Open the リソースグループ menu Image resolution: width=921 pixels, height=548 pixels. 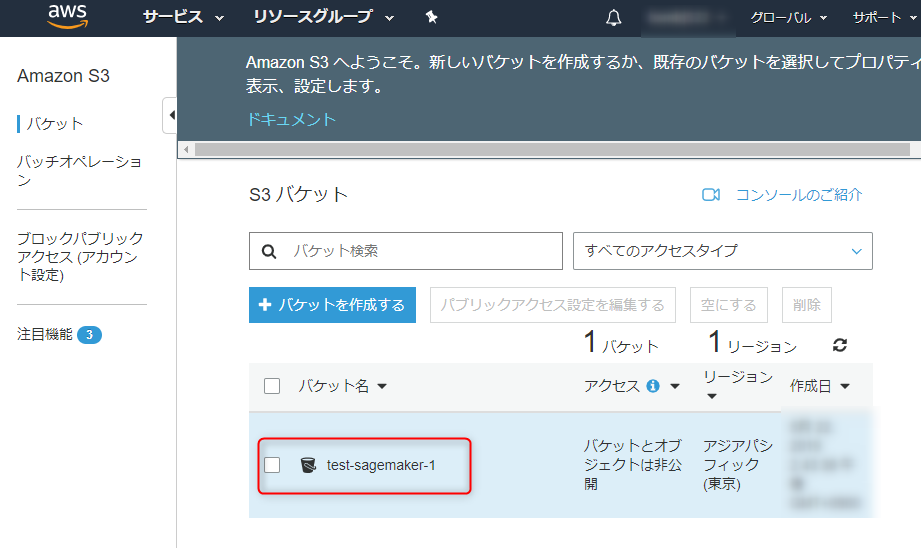(x=323, y=17)
